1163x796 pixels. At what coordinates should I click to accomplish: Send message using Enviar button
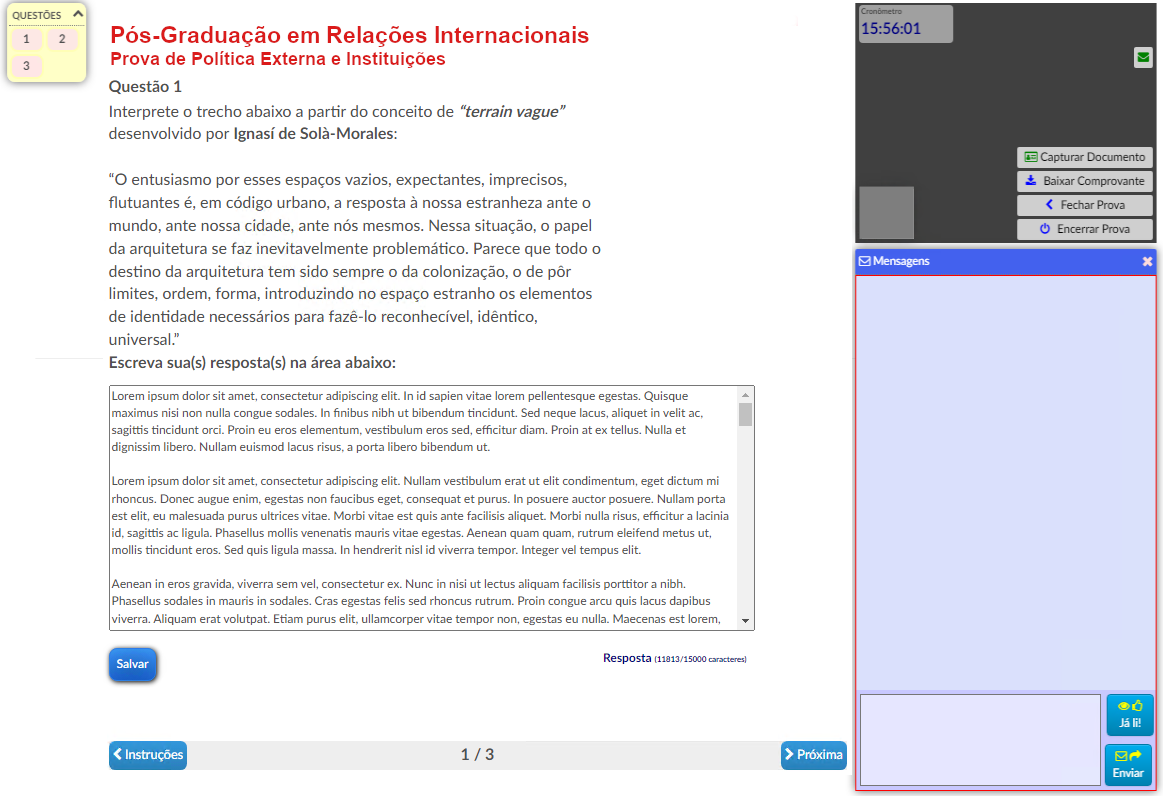tap(1128, 765)
